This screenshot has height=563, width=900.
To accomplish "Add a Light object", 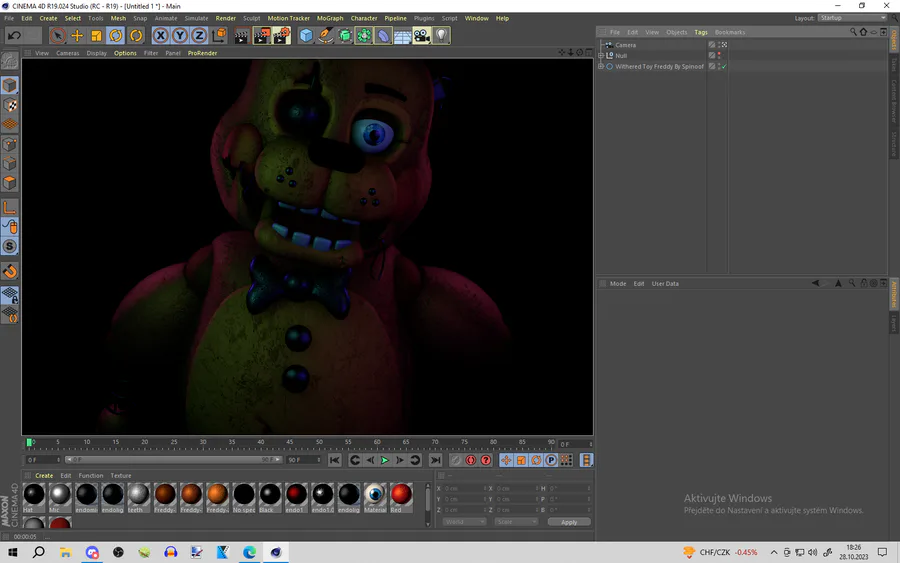I will coord(441,36).
